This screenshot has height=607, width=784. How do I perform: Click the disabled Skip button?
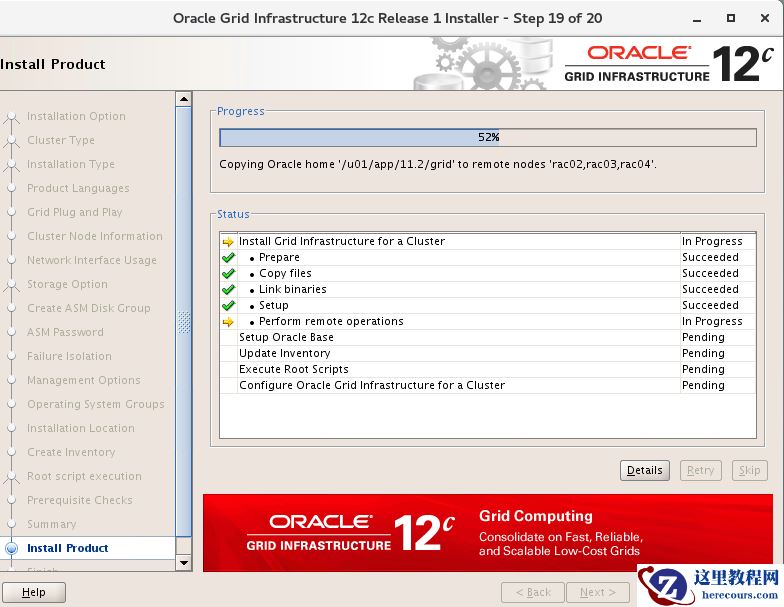click(x=750, y=470)
